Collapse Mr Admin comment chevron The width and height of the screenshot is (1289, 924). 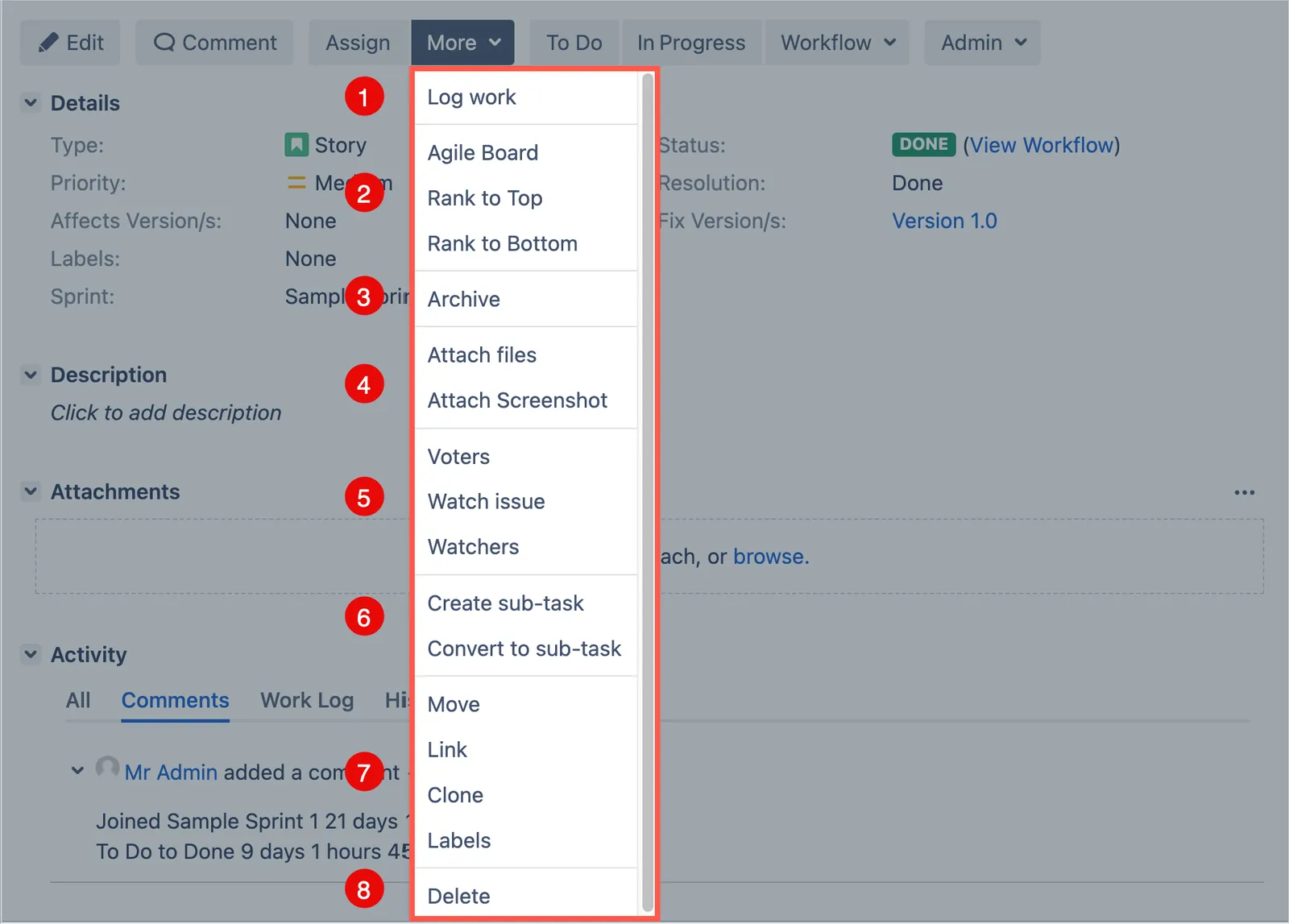point(77,771)
